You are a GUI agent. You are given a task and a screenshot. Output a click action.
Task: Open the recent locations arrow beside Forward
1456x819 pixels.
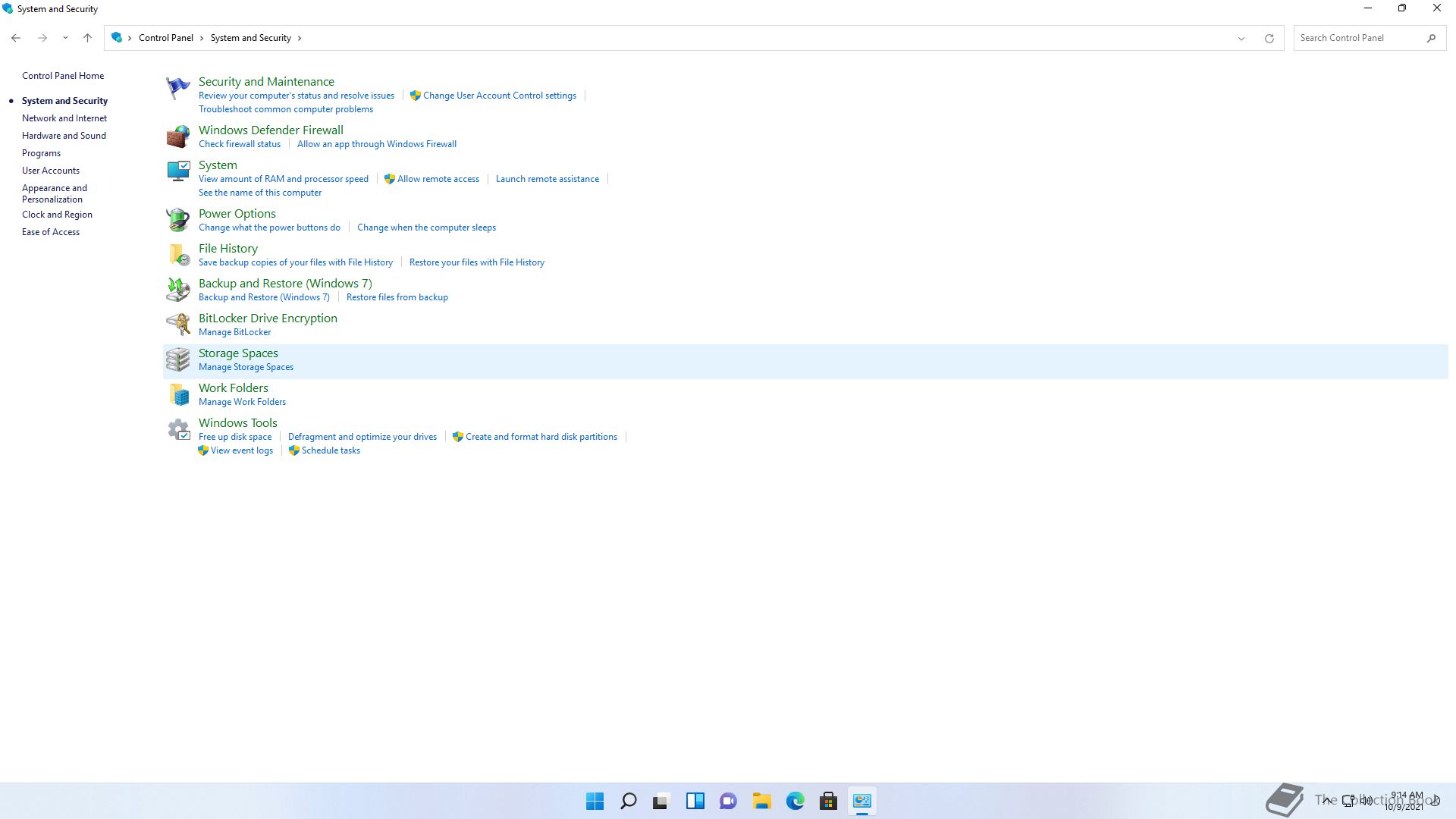coord(65,38)
